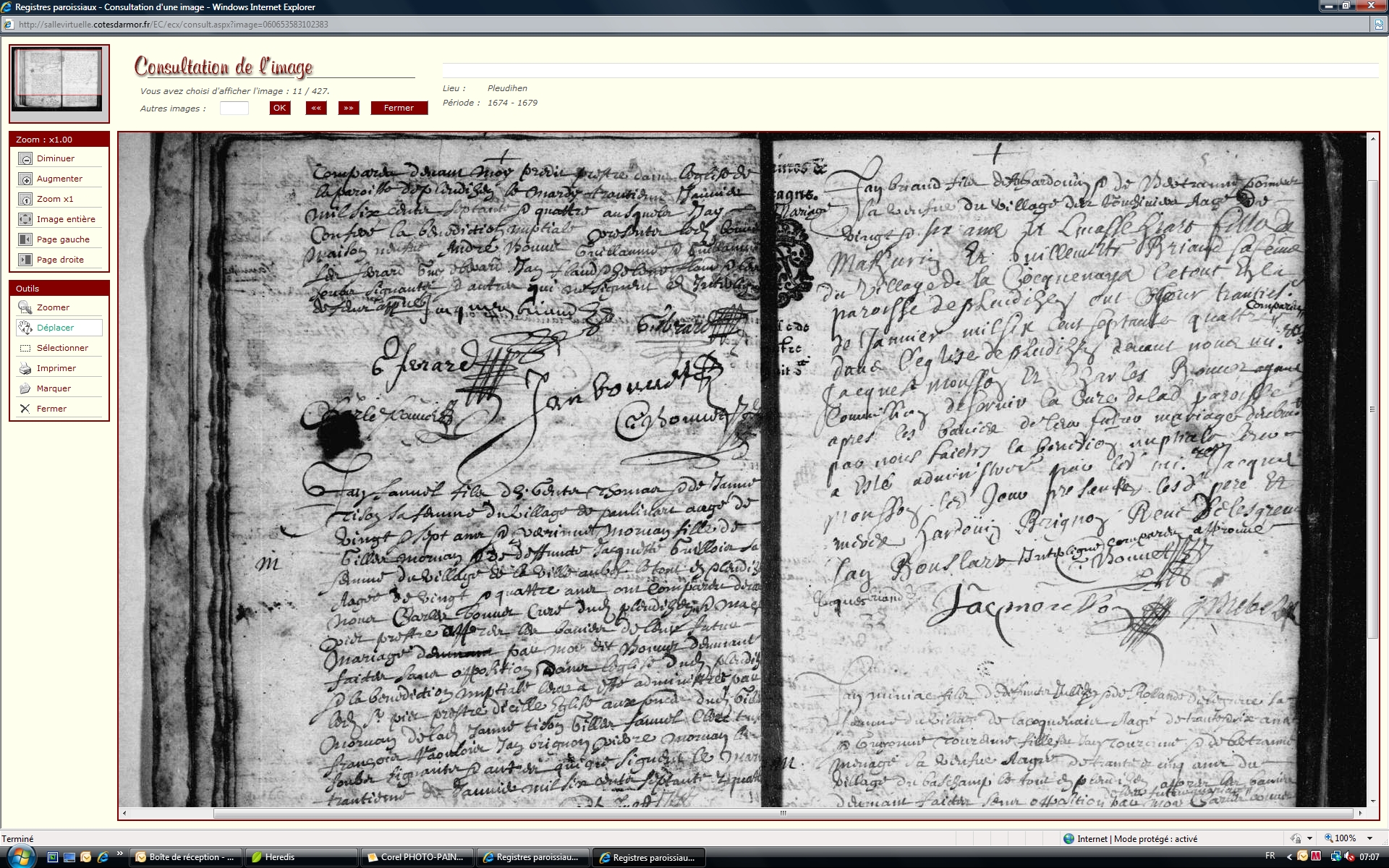Choose the Sélectionner selection tool
The height and width of the screenshot is (868, 1389).
click(25, 348)
